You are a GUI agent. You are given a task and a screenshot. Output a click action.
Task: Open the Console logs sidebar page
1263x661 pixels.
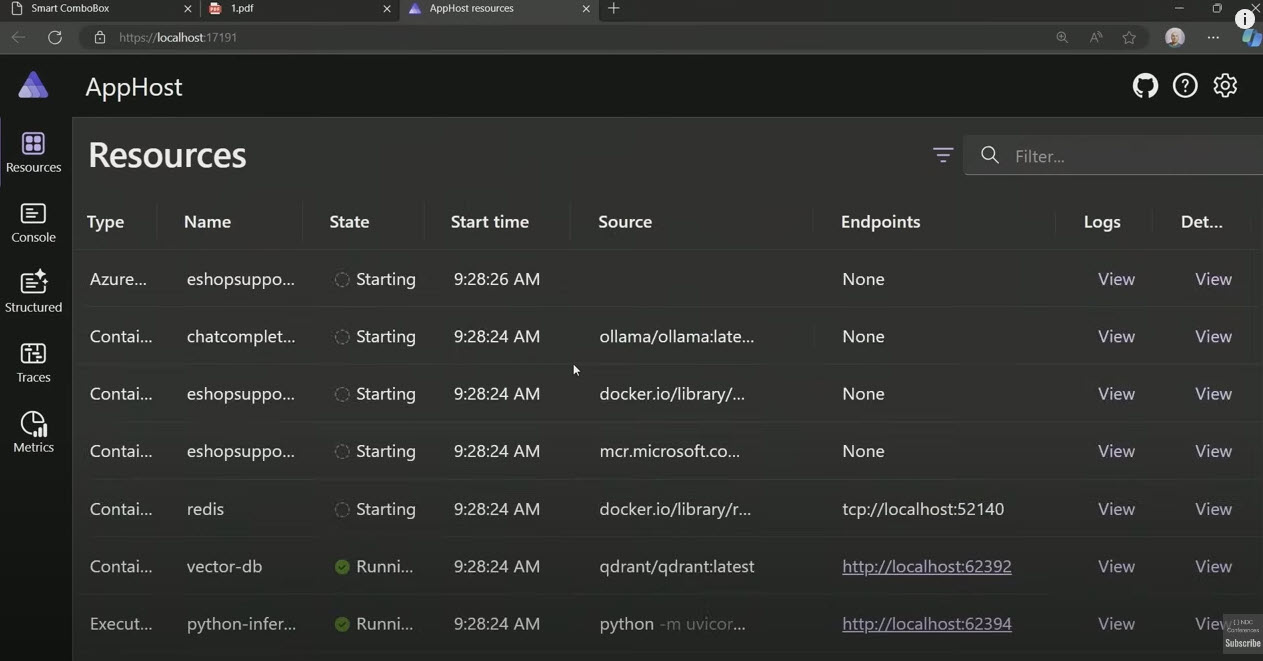(x=33, y=223)
